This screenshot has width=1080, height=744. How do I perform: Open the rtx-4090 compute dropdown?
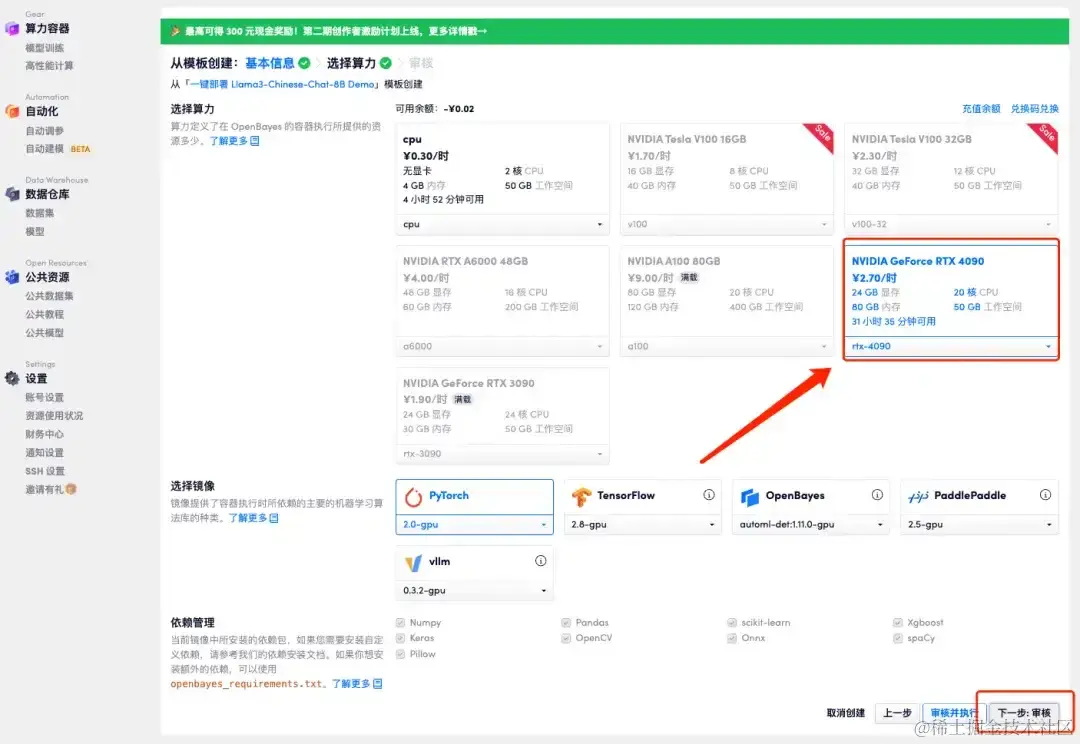(951, 346)
